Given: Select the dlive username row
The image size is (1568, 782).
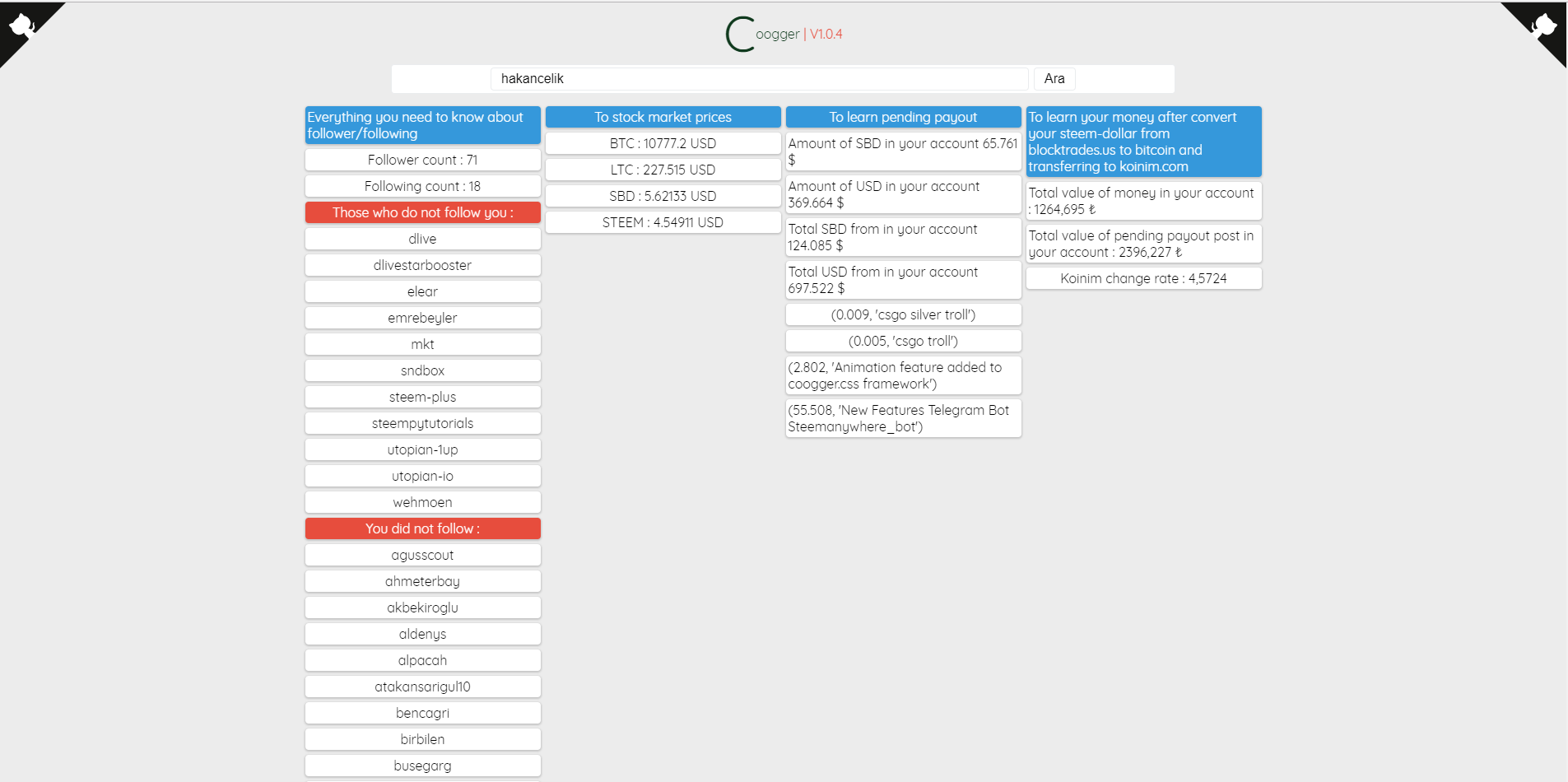Looking at the screenshot, I should [423, 239].
